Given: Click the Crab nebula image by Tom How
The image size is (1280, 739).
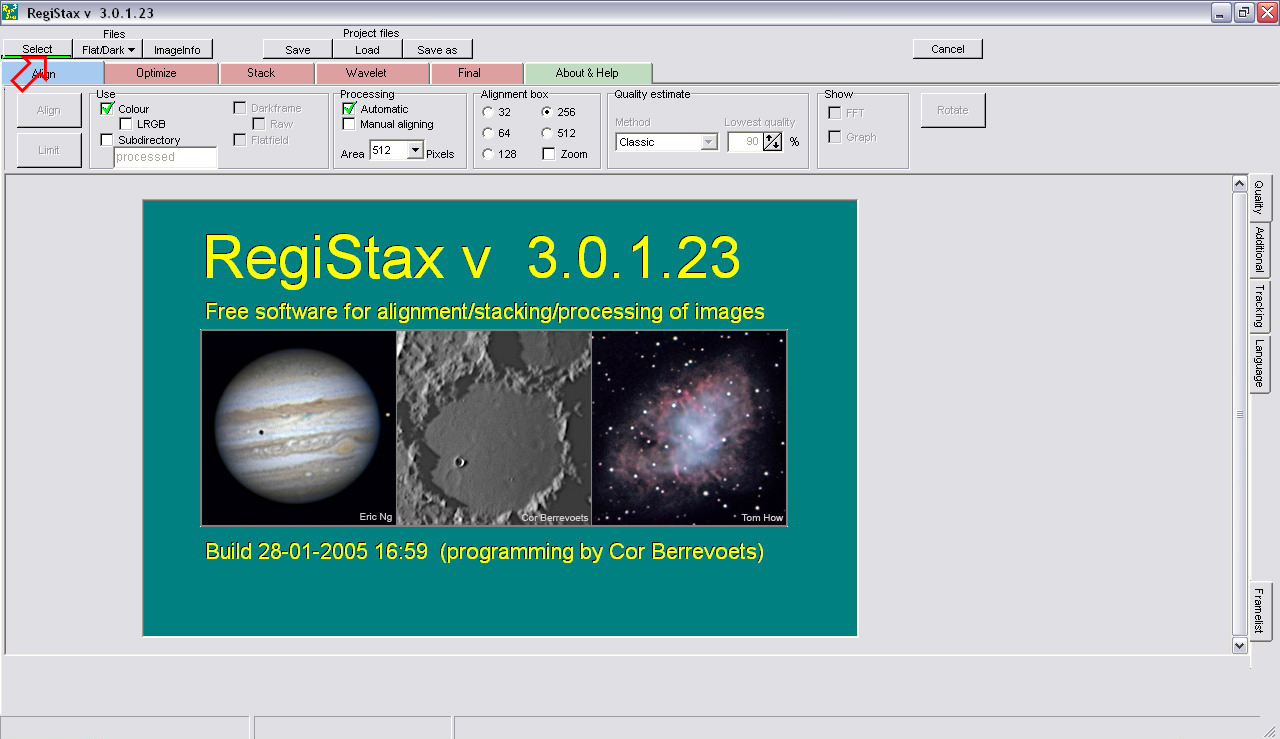Looking at the screenshot, I should [689, 428].
